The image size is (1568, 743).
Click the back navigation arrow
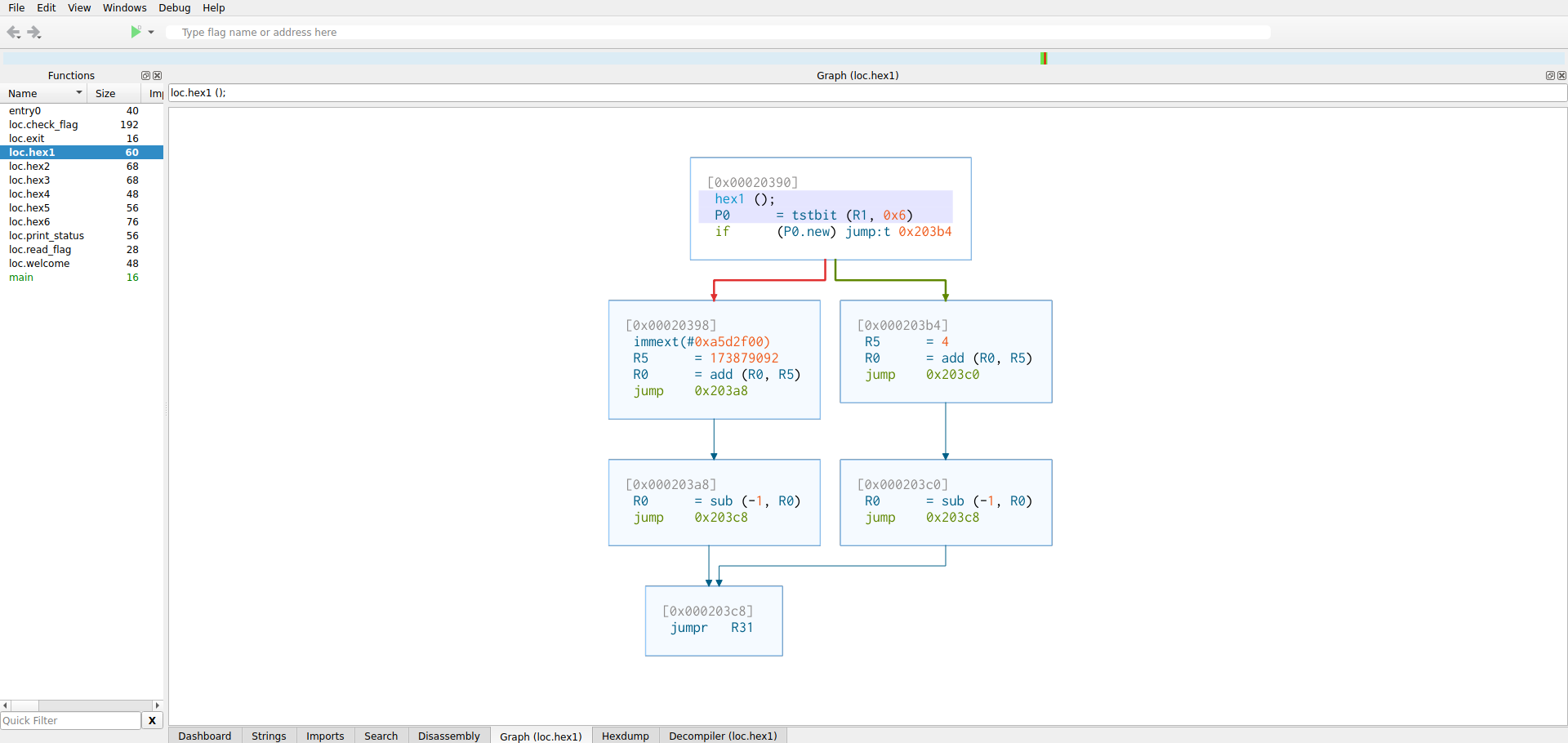coord(13,33)
